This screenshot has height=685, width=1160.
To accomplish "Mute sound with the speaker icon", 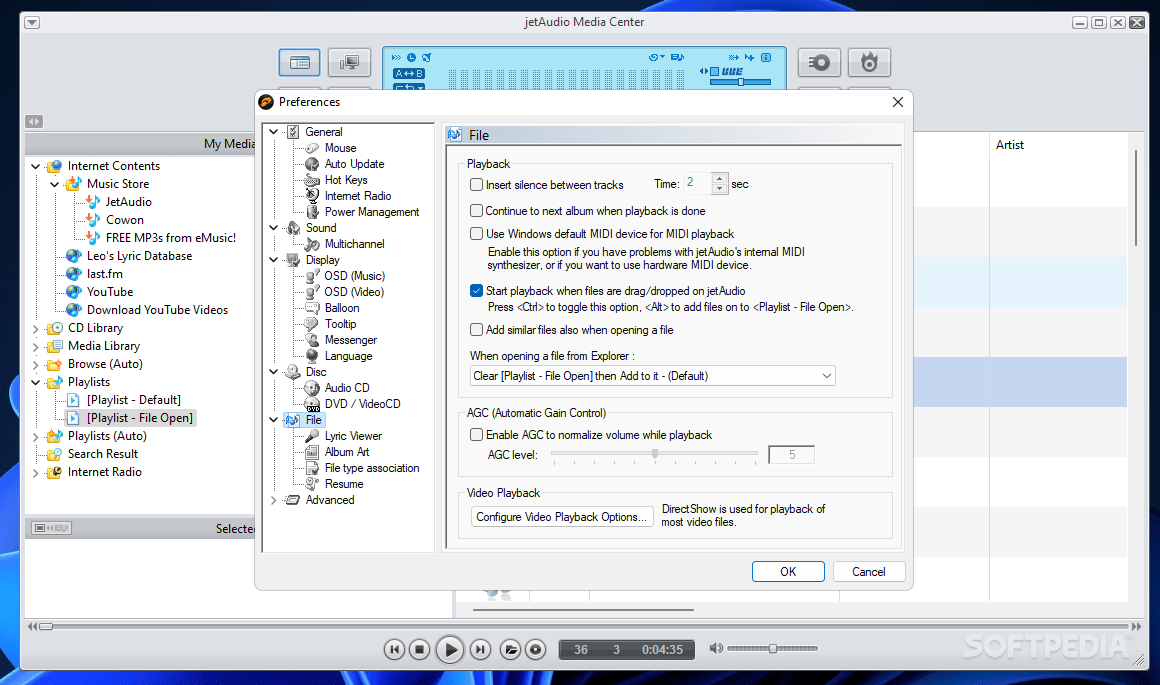I will pyautogui.click(x=715, y=648).
